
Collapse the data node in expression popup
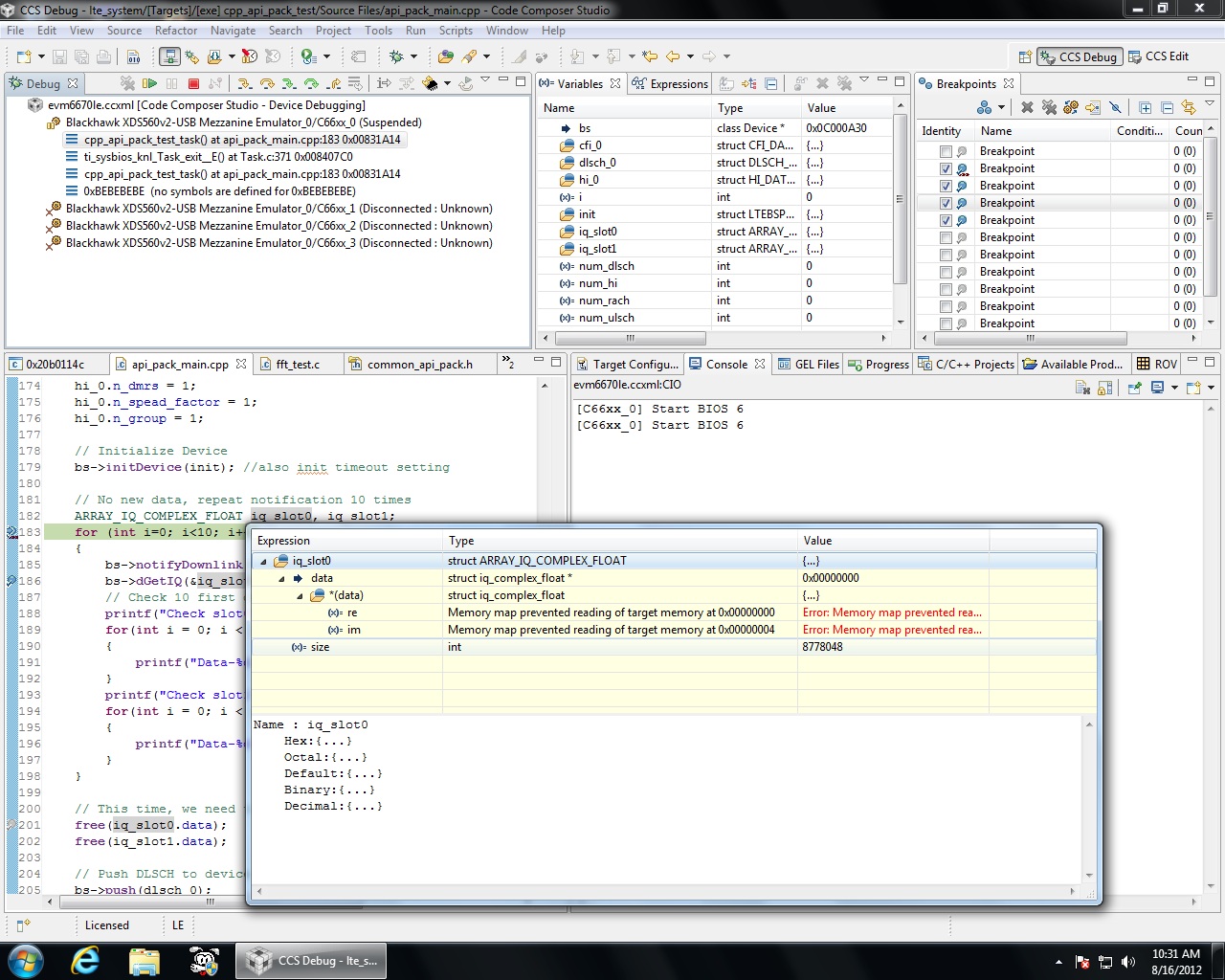[281, 579]
